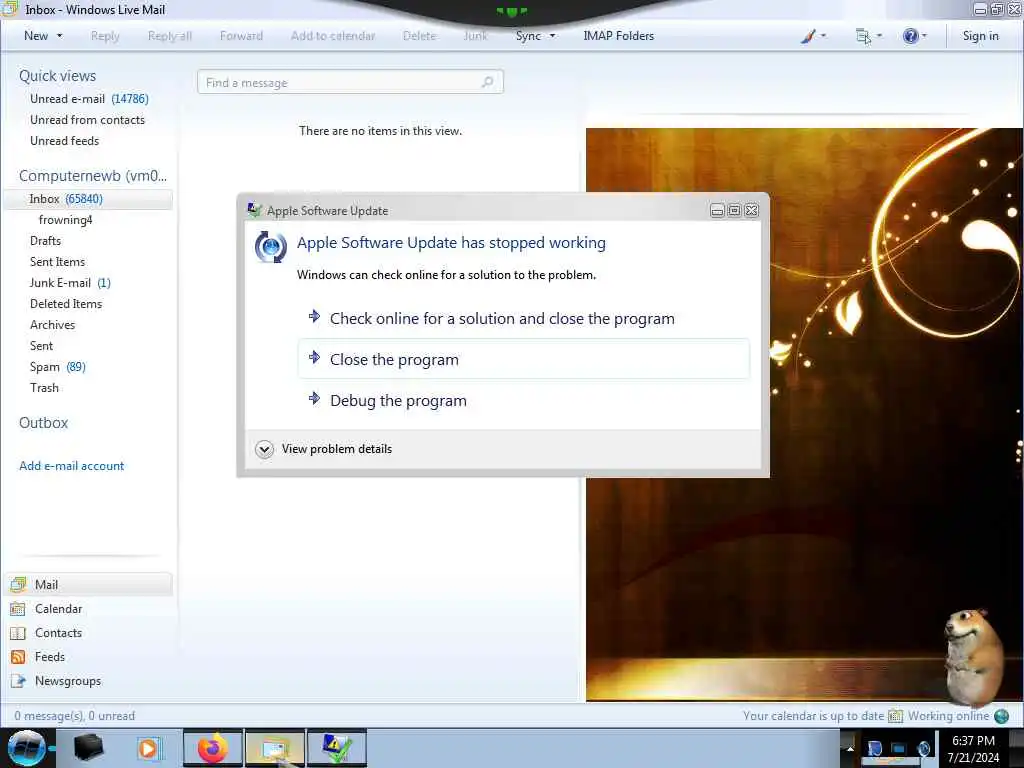Image resolution: width=1024 pixels, height=768 pixels.
Task: Choose Debug the program option
Action: tap(523, 400)
